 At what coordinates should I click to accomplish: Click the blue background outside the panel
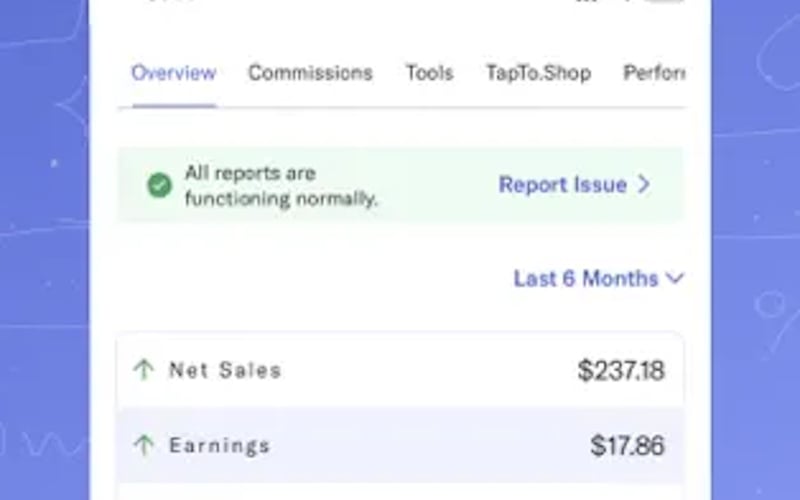[45, 250]
